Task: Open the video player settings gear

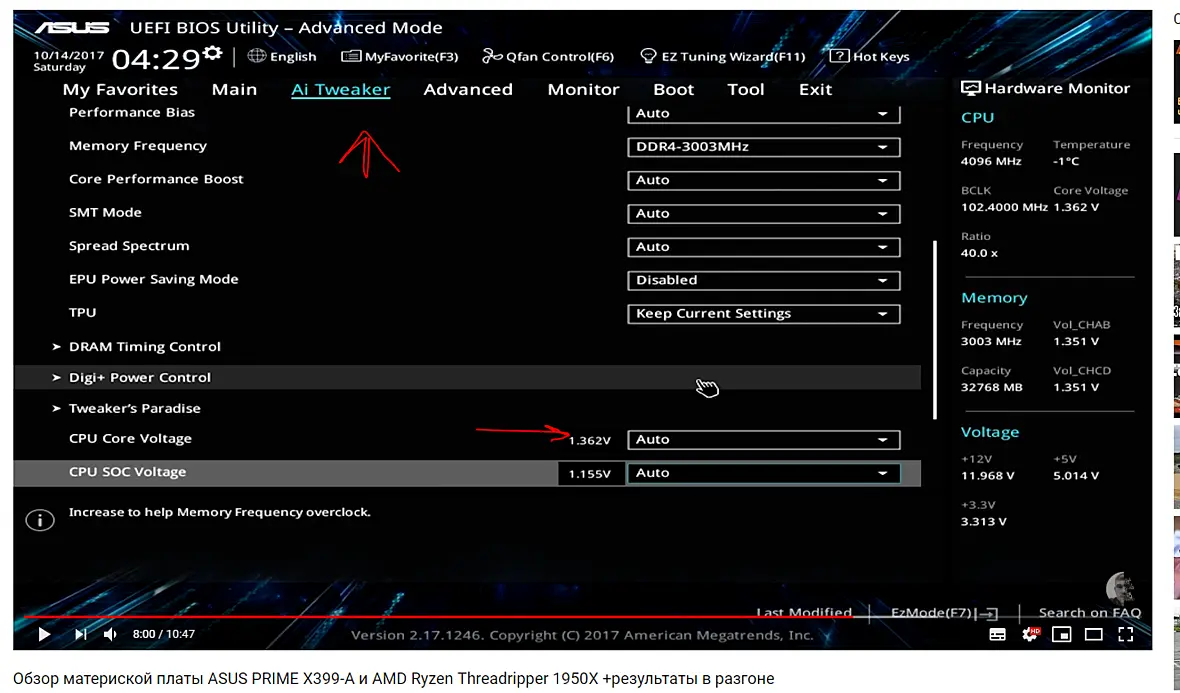Action: 1030,634
